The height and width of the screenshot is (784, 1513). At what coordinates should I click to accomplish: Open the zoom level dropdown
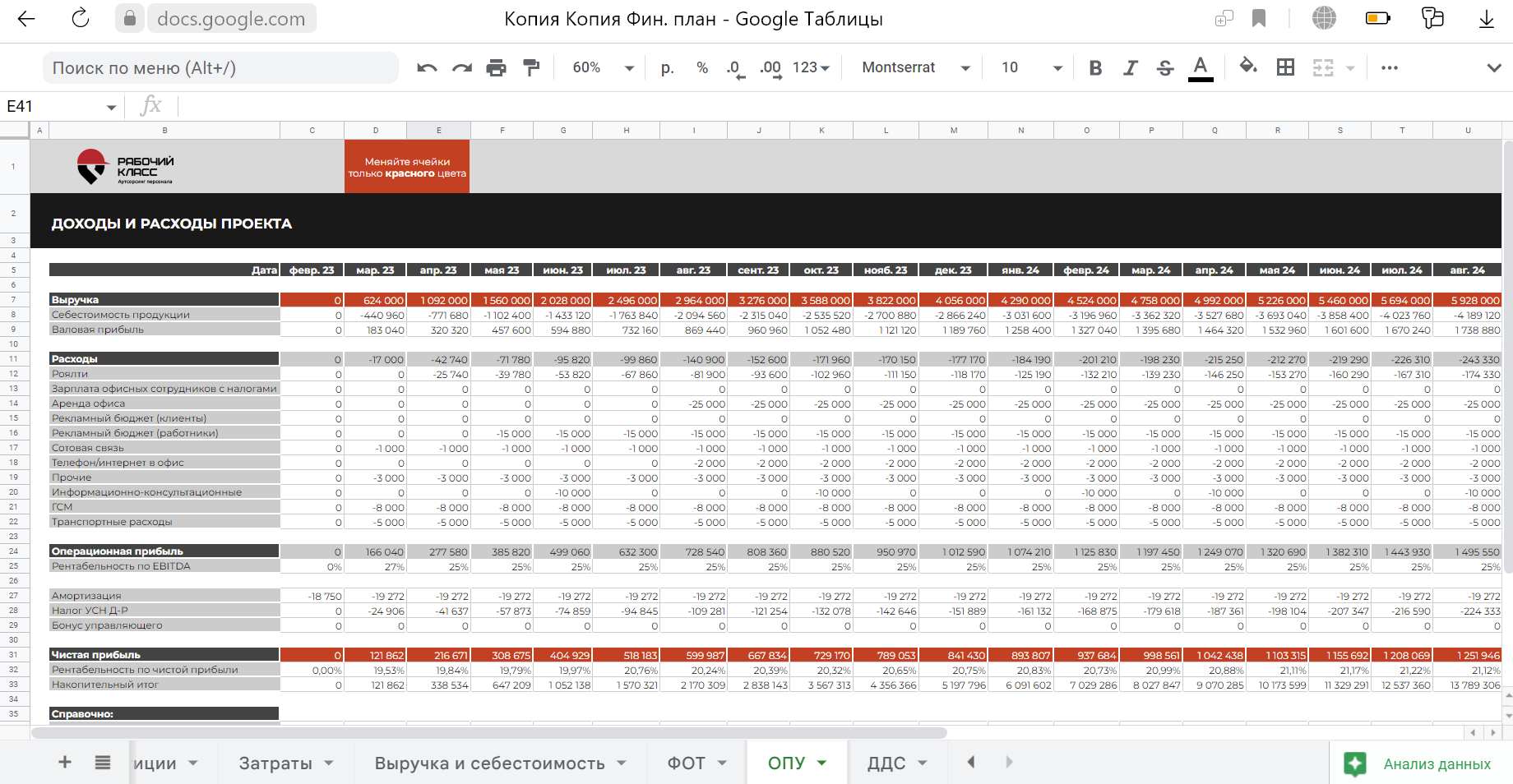(x=604, y=68)
